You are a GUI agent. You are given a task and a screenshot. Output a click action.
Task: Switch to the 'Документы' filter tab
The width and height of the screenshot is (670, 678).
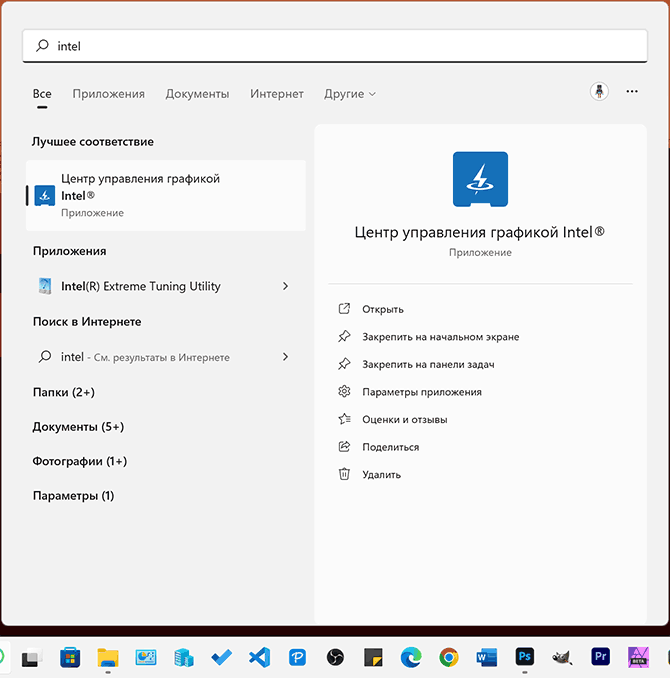click(x=197, y=94)
